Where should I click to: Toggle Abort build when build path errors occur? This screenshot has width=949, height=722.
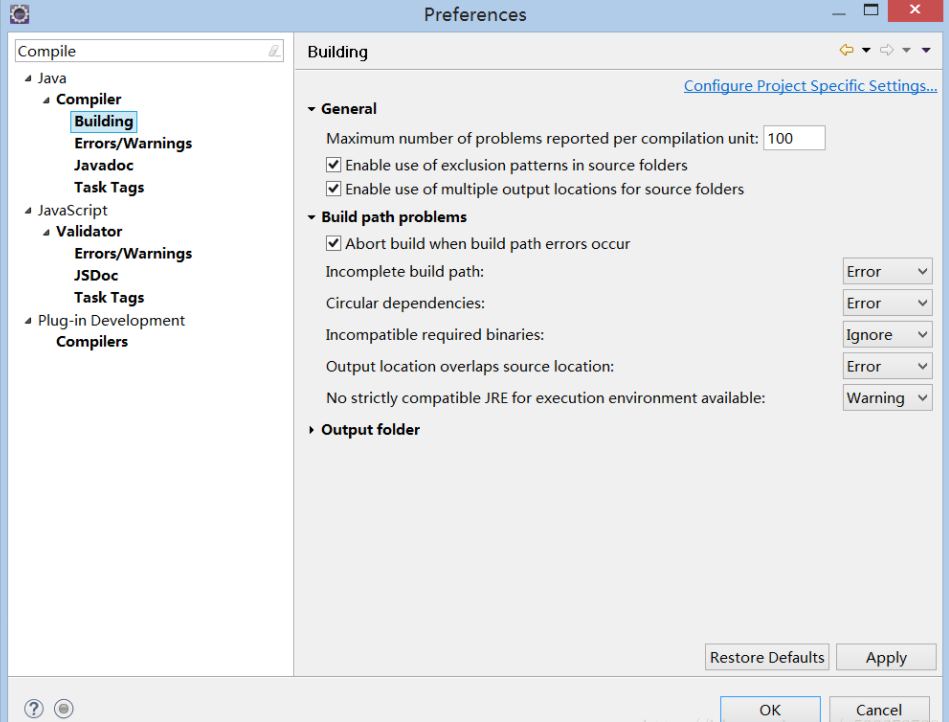(333, 243)
